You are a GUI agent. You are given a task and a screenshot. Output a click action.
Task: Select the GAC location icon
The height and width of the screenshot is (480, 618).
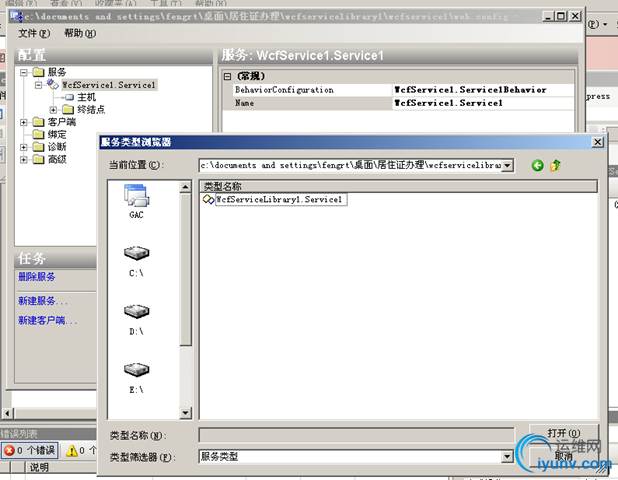(x=136, y=196)
